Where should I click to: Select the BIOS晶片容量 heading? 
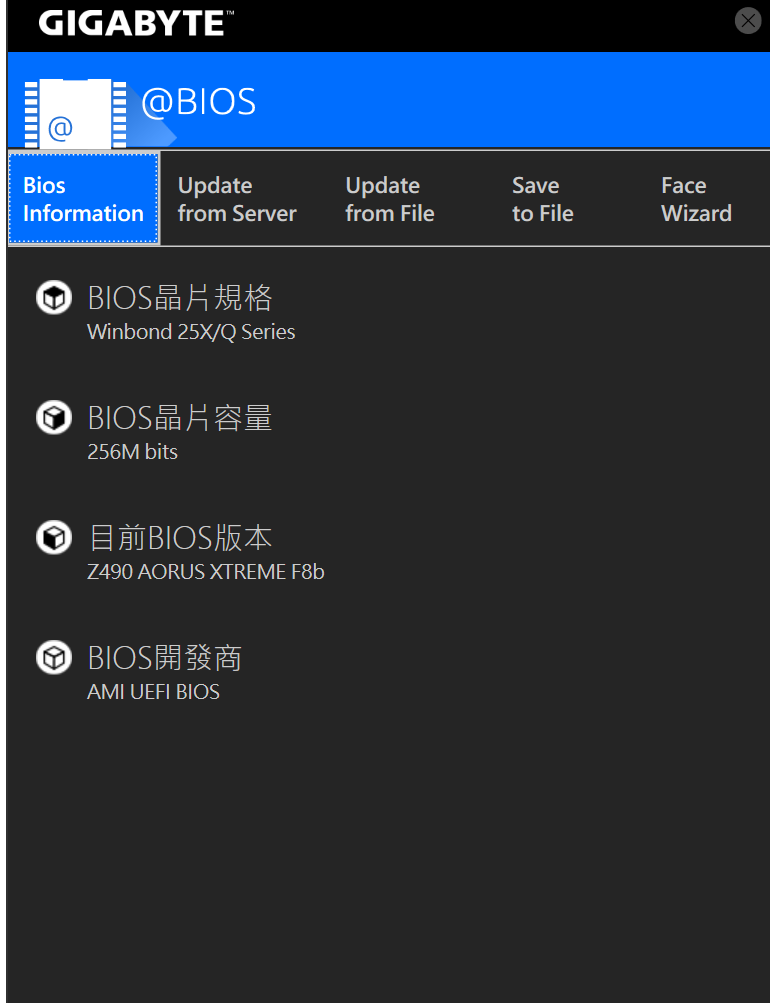pyautogui.click(x=180, y=418)
